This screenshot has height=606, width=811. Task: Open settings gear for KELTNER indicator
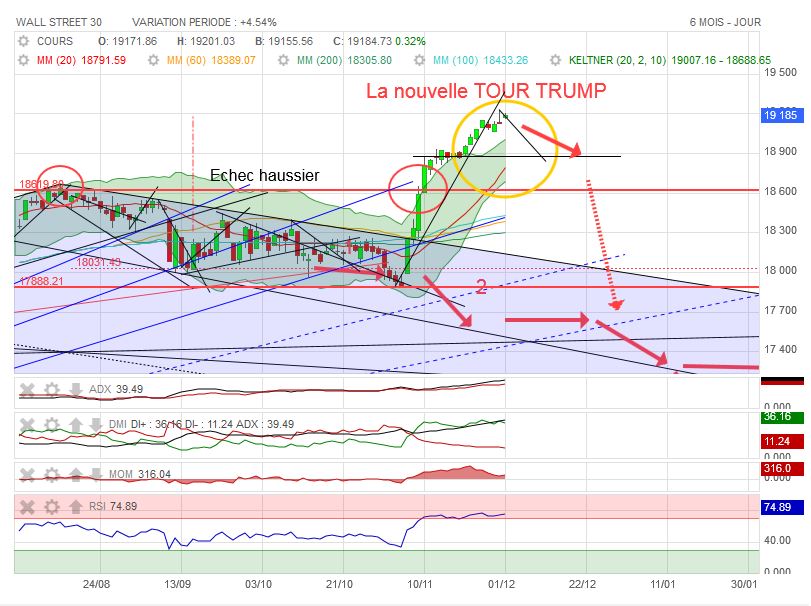click(555, 60)
